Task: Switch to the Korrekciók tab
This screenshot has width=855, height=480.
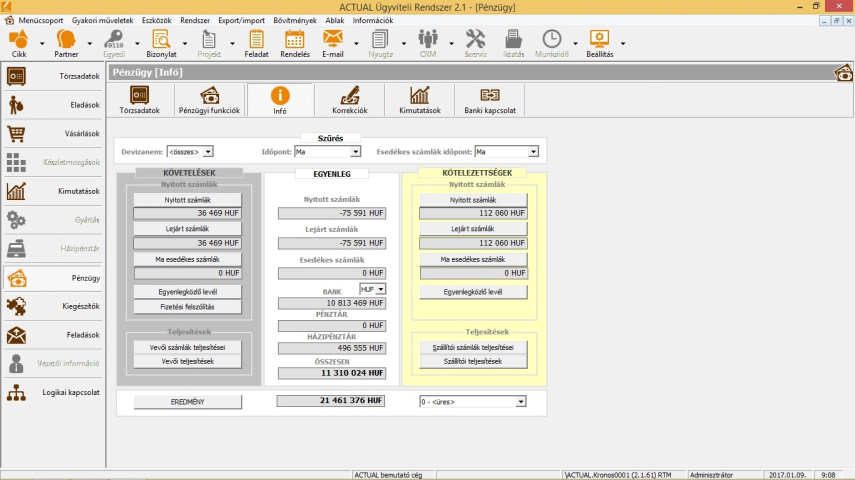Action: [x=350, y=100]
